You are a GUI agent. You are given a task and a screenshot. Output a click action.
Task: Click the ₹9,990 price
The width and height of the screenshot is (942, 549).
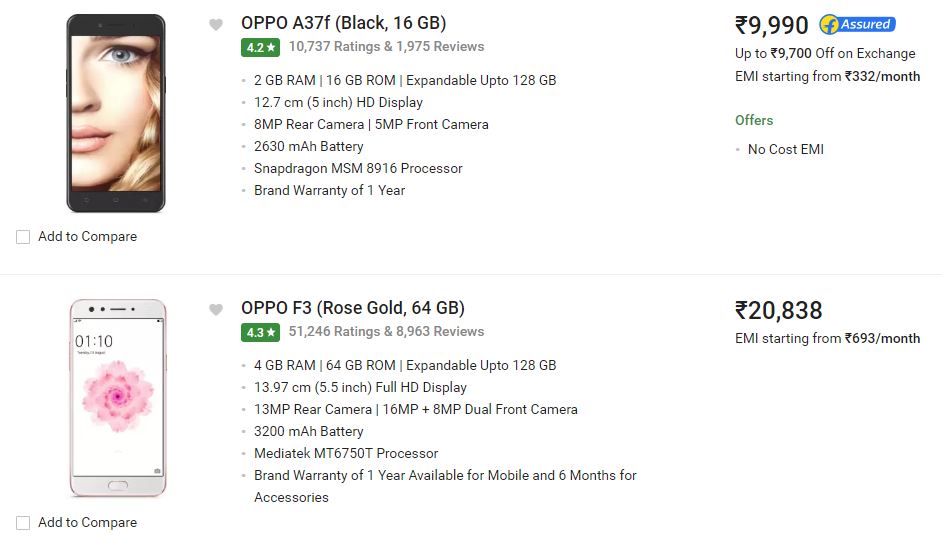coord(771,25)
